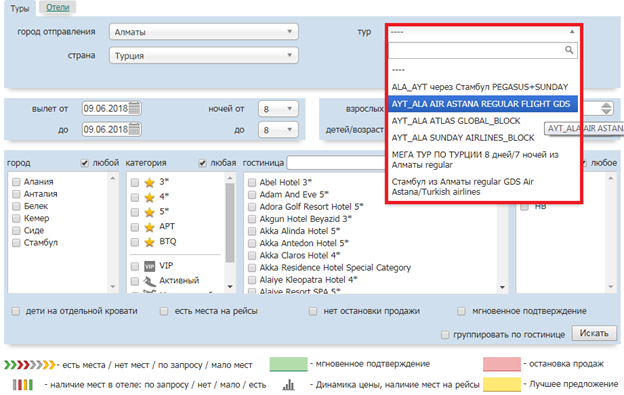The image size is (624, 395).
Task: Check the Кемер city checkbox
Action: [16, 218]
